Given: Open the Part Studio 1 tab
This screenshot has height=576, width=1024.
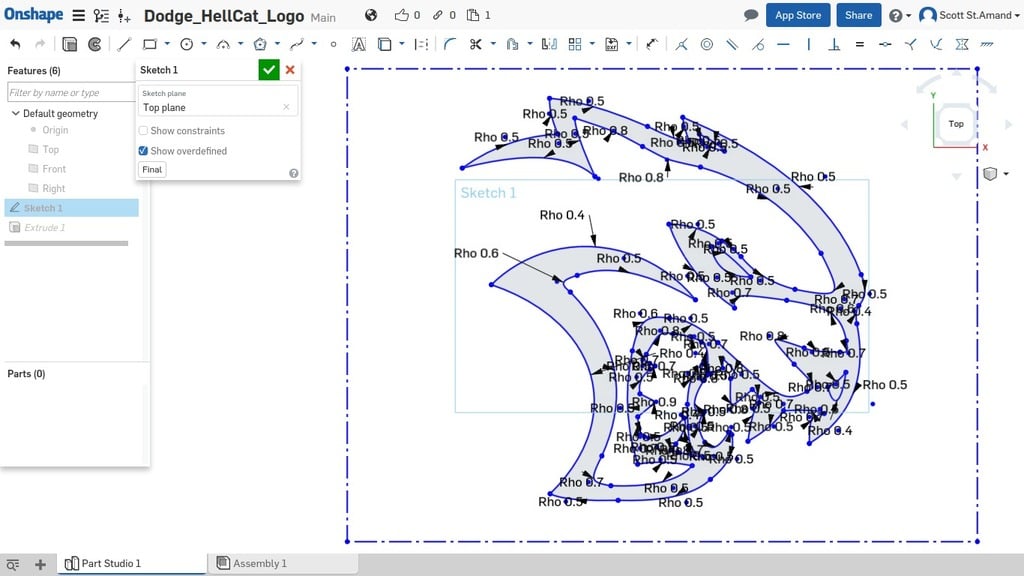Looking at the screenshot, I should pos(110,564).
